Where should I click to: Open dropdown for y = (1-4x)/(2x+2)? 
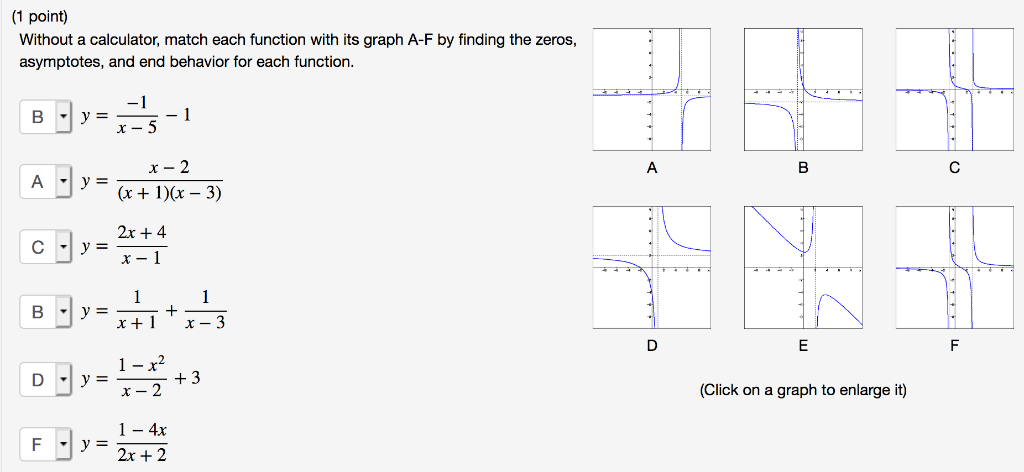point(46,445)
